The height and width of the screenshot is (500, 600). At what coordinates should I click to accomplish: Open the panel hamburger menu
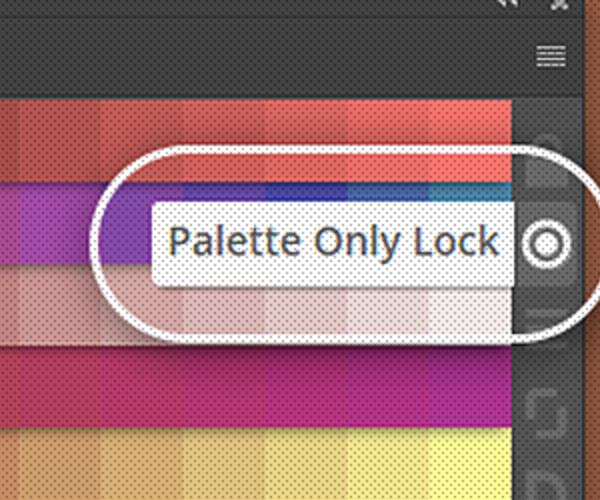551,56
